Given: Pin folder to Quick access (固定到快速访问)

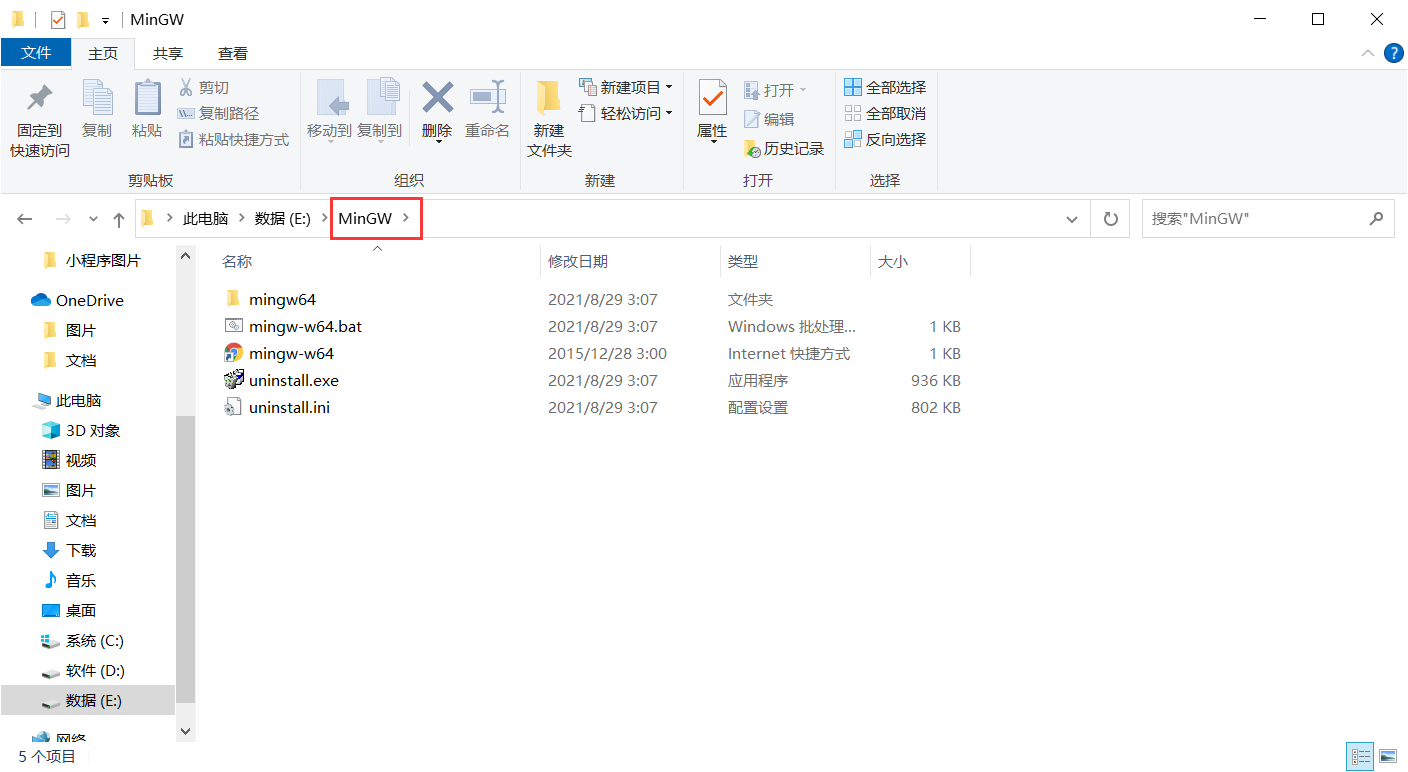Looking at the screenshot, I should coord(40,120).
